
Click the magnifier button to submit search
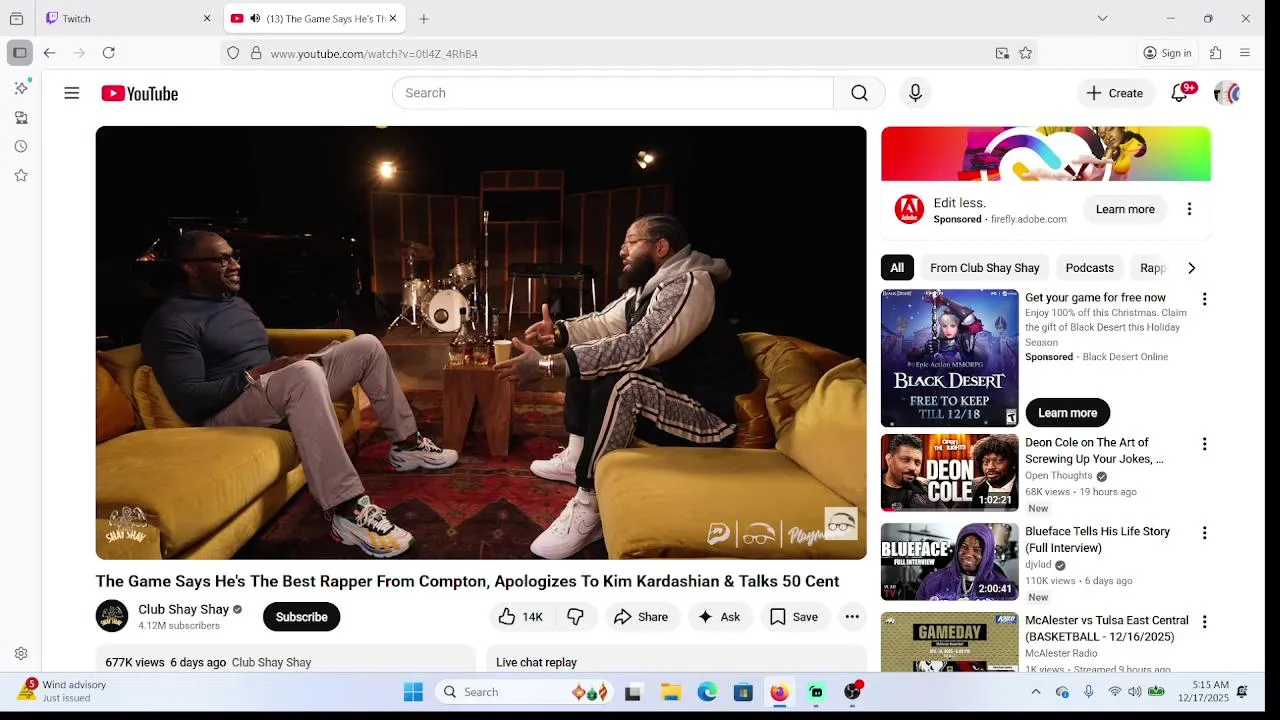(x=859, y=93)
